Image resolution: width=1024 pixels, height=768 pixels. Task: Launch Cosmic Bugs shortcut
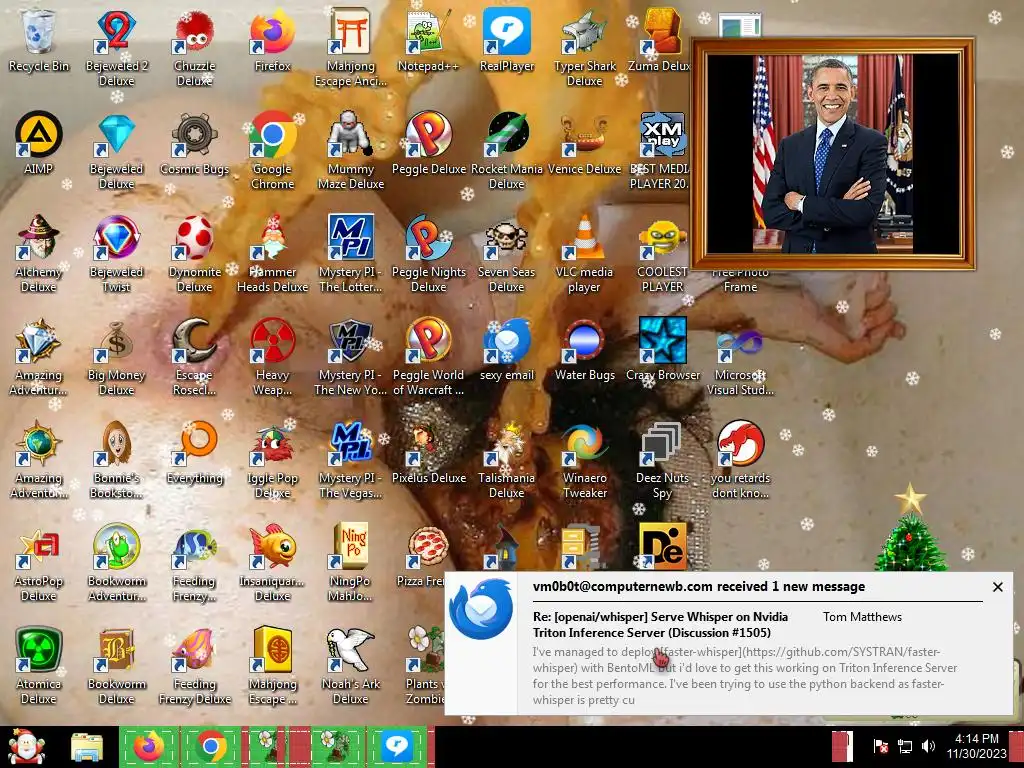(194, 144)
